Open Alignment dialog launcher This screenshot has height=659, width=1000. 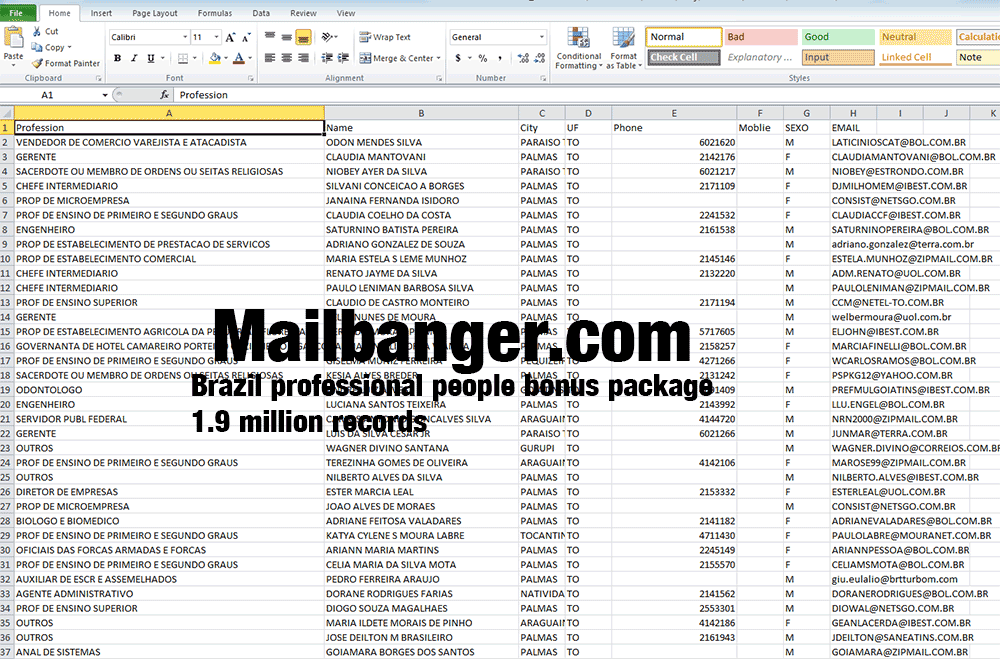click(x=439, y=78)
